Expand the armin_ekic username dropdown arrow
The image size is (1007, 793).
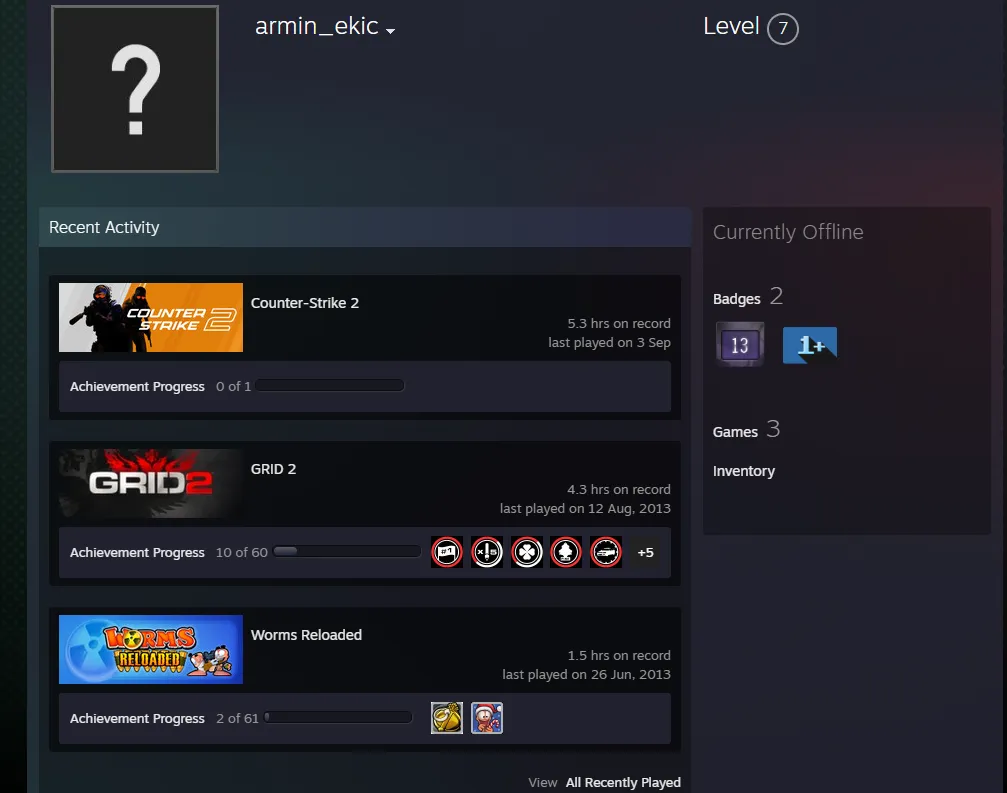pyautogui.click(x=390, y=30)
